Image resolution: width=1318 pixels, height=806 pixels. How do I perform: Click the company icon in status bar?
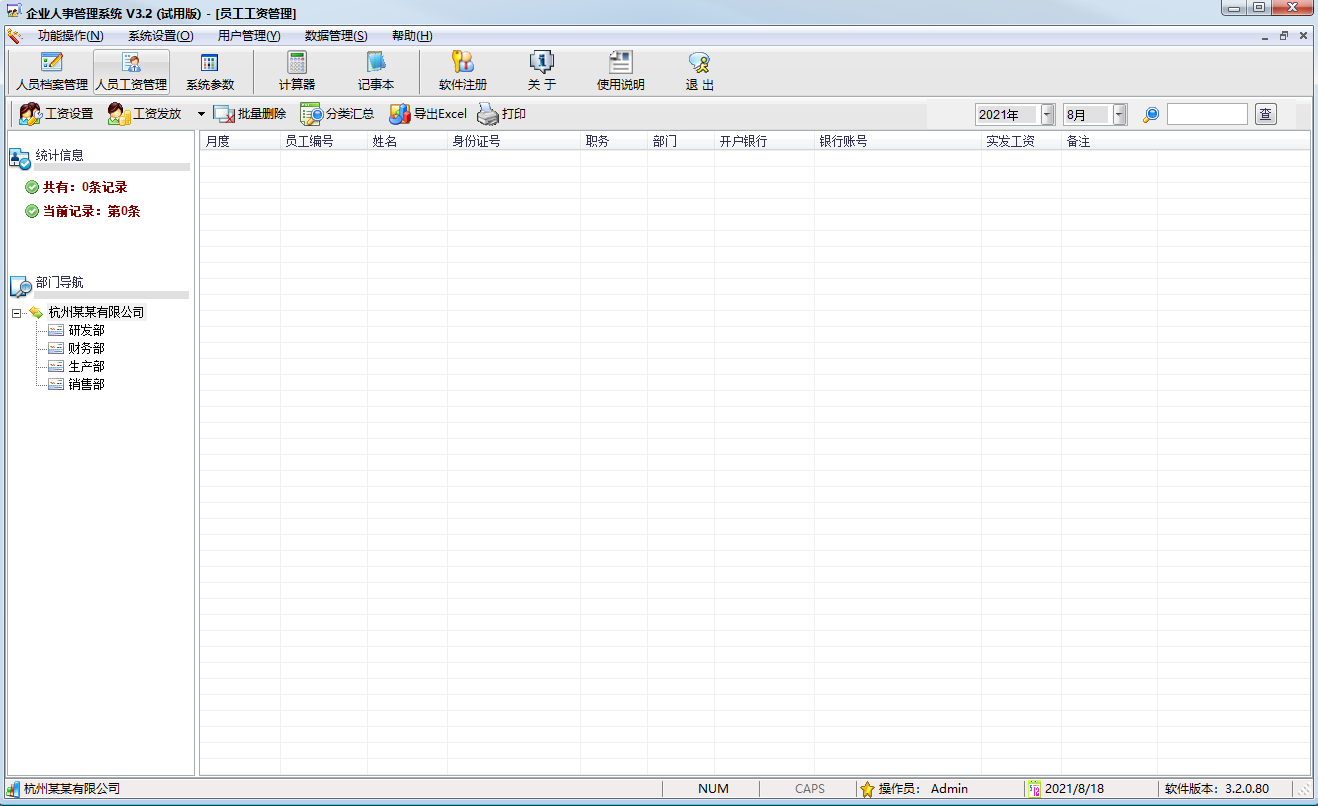[13, 789]
